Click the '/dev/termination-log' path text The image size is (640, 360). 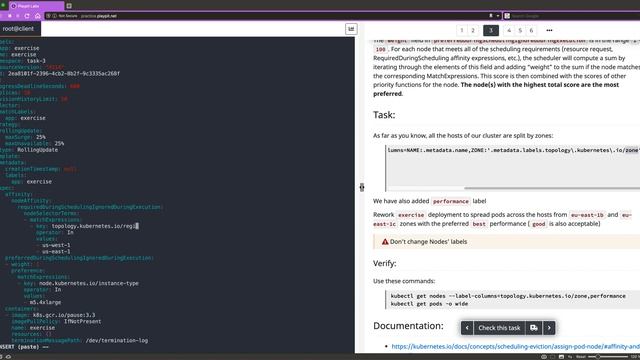[x=117, y=340]
